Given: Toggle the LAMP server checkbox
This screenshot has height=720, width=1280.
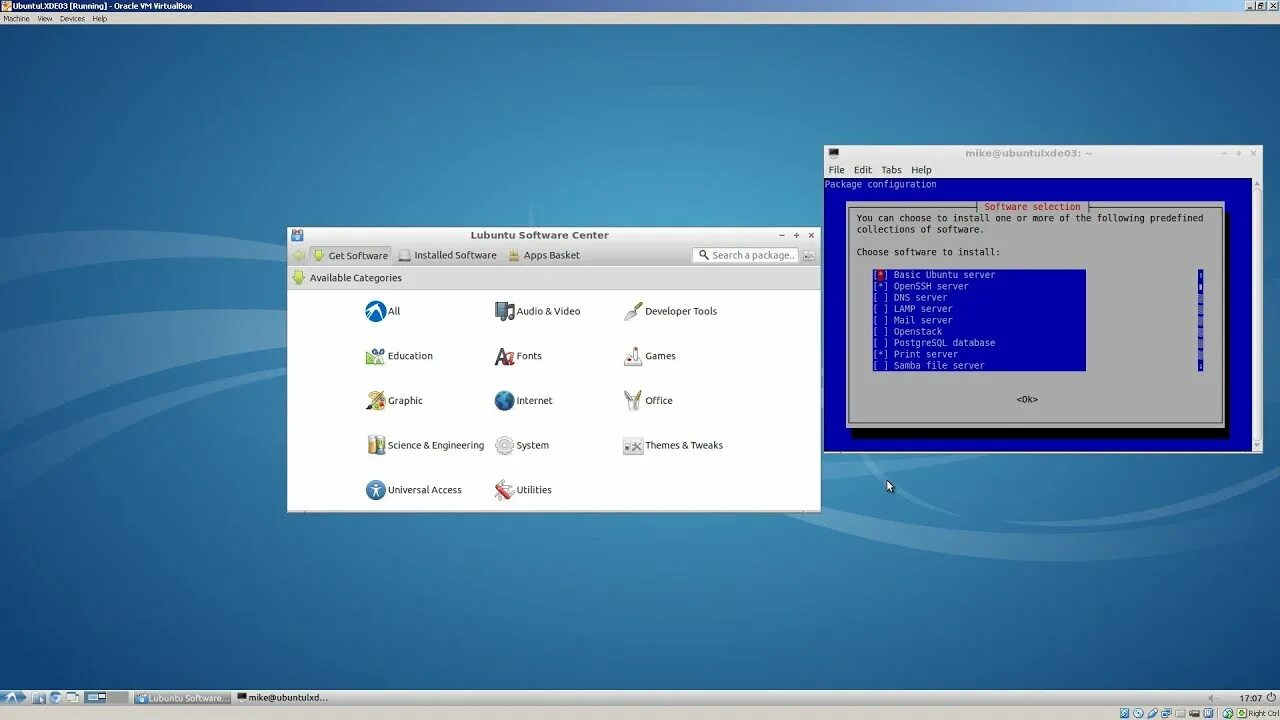Looking at the screenshot, I should pos(881,309).
